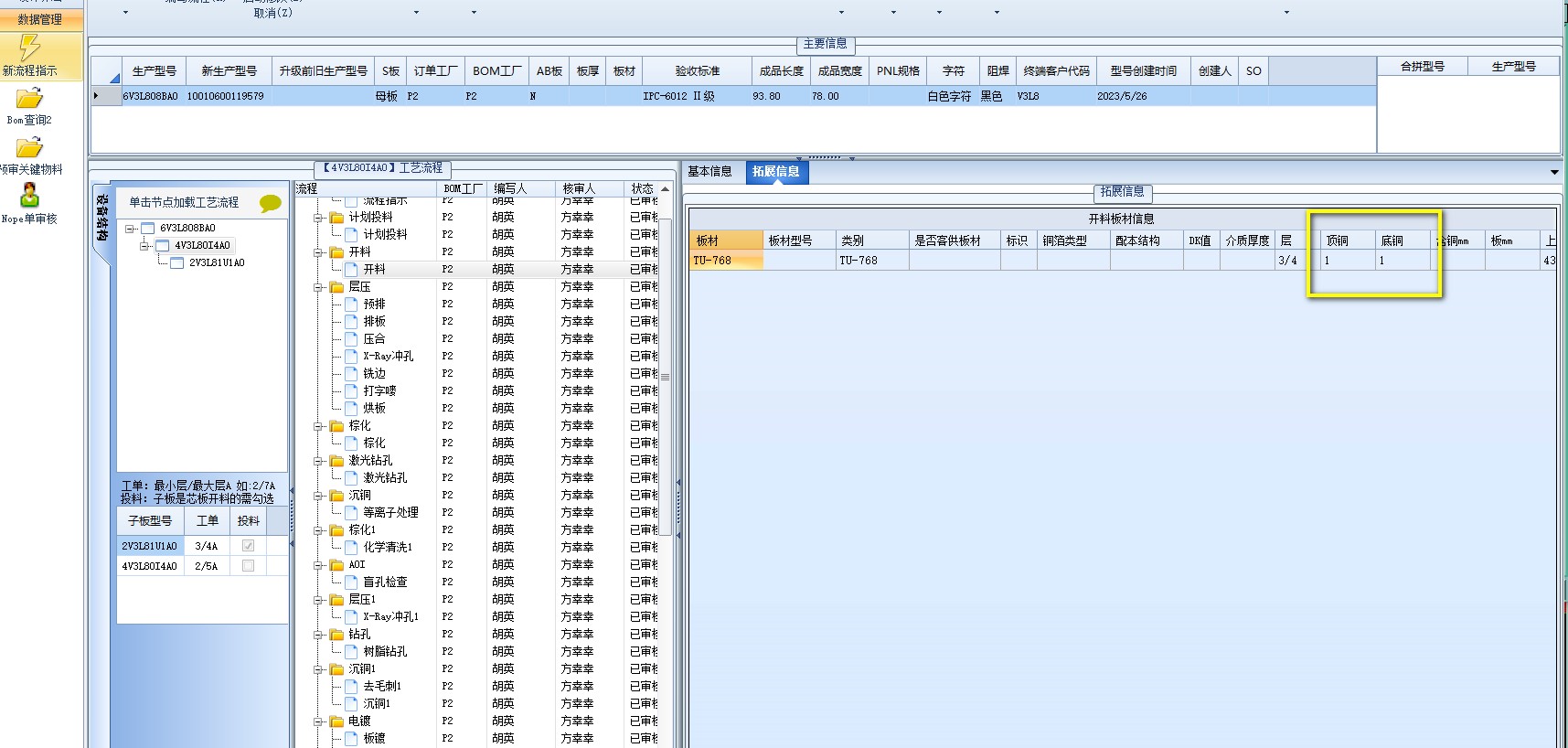Click document icon of X-Ray冲孔 step
This screenshot has height=748, width=1568.
point(351,357)
